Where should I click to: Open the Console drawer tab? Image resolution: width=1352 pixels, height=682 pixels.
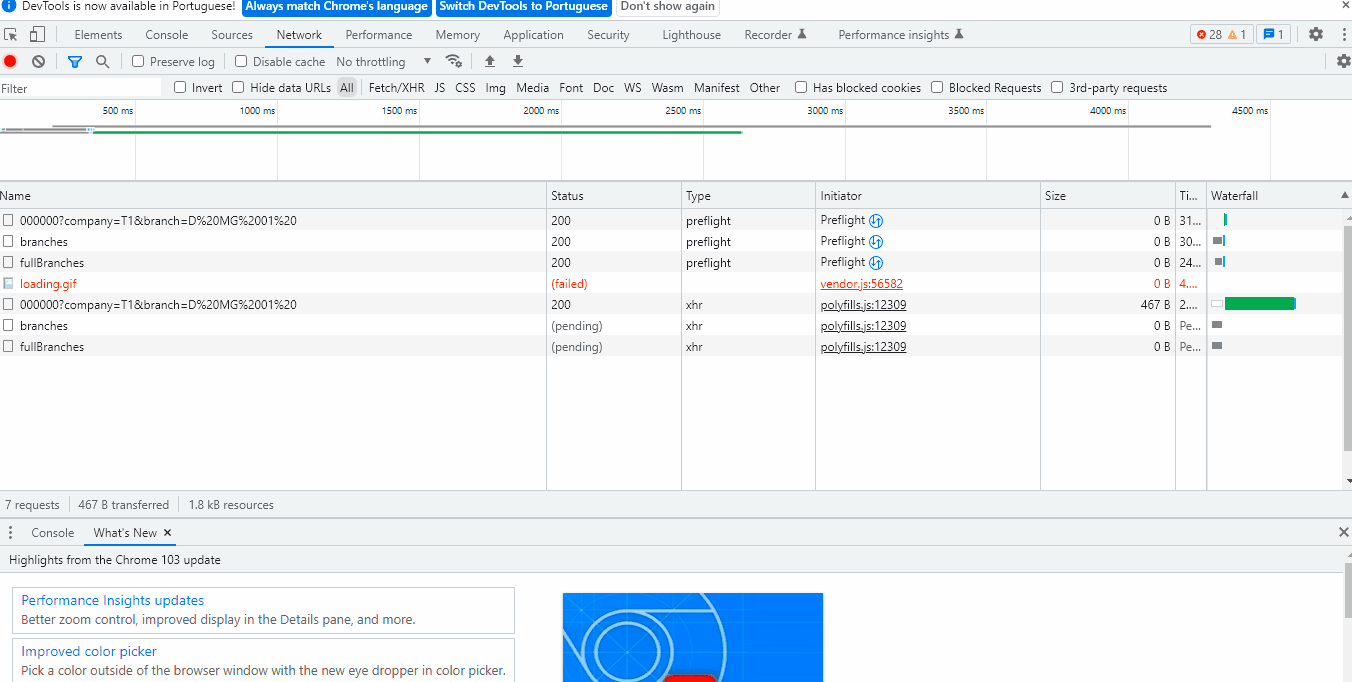point(53,533)
